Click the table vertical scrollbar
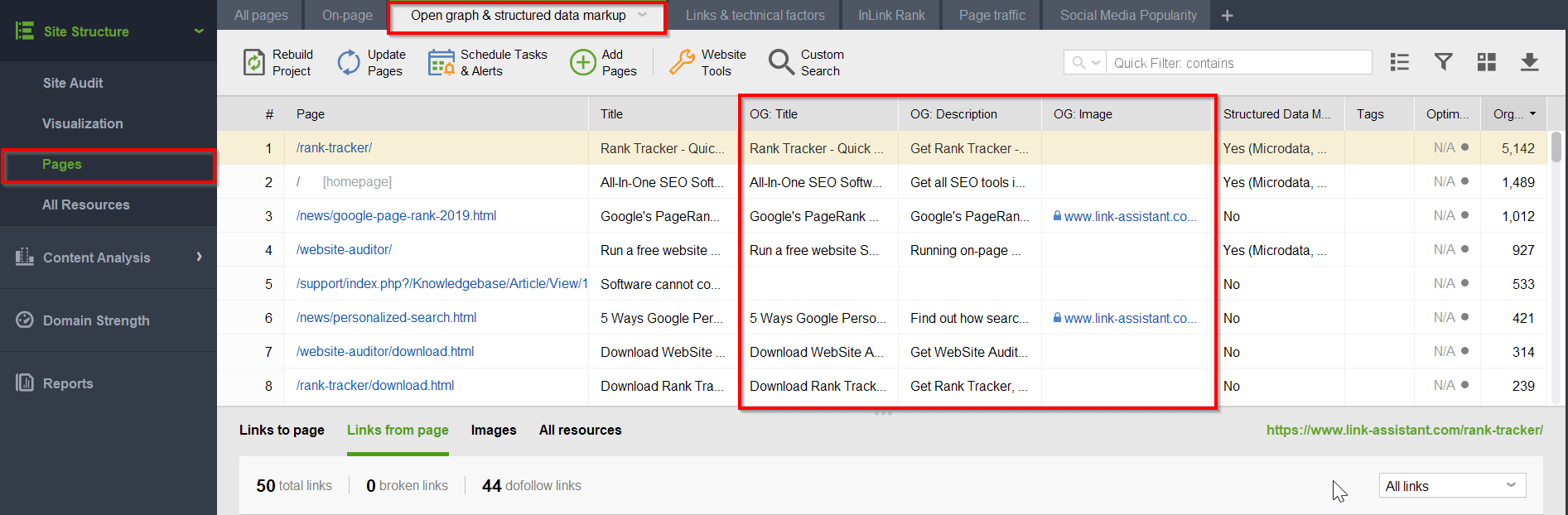The height and width of the screenshot is (515, 1568). pyautogui.click(x=1556, y=147)
